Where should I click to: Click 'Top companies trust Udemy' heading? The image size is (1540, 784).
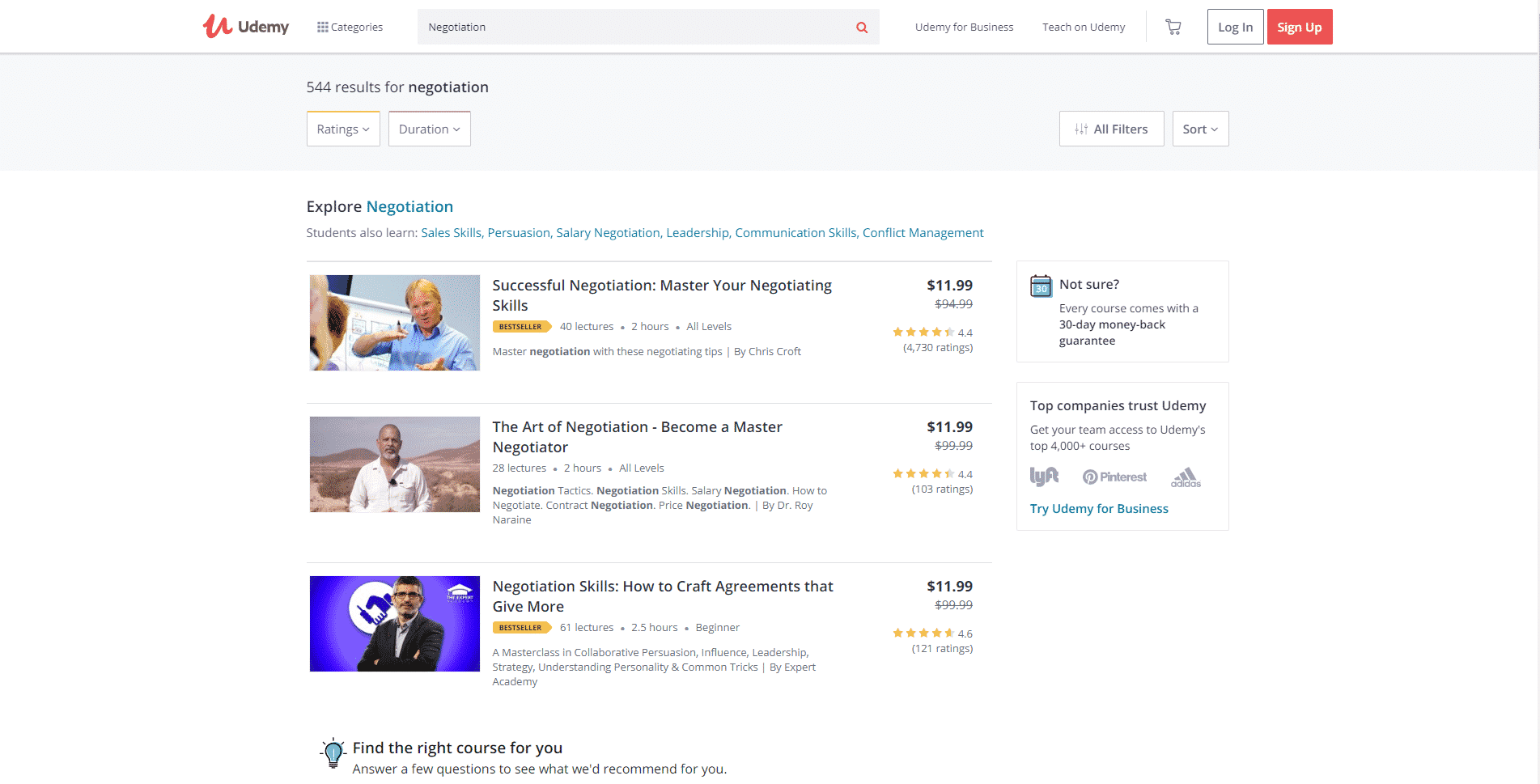click(1118, 405)
